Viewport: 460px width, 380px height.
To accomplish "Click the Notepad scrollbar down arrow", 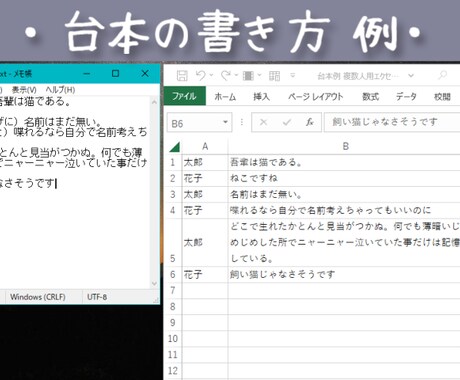I will click(154, 284).
